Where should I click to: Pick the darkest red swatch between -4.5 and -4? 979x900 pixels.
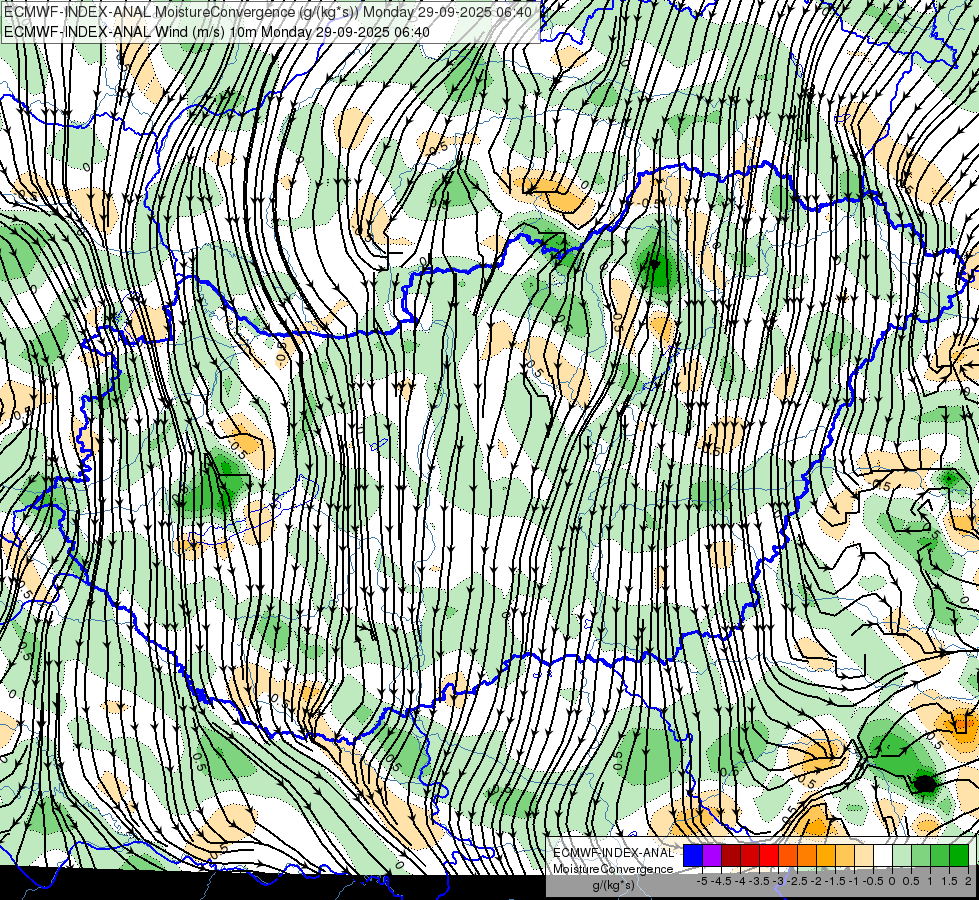click(731, 855)
